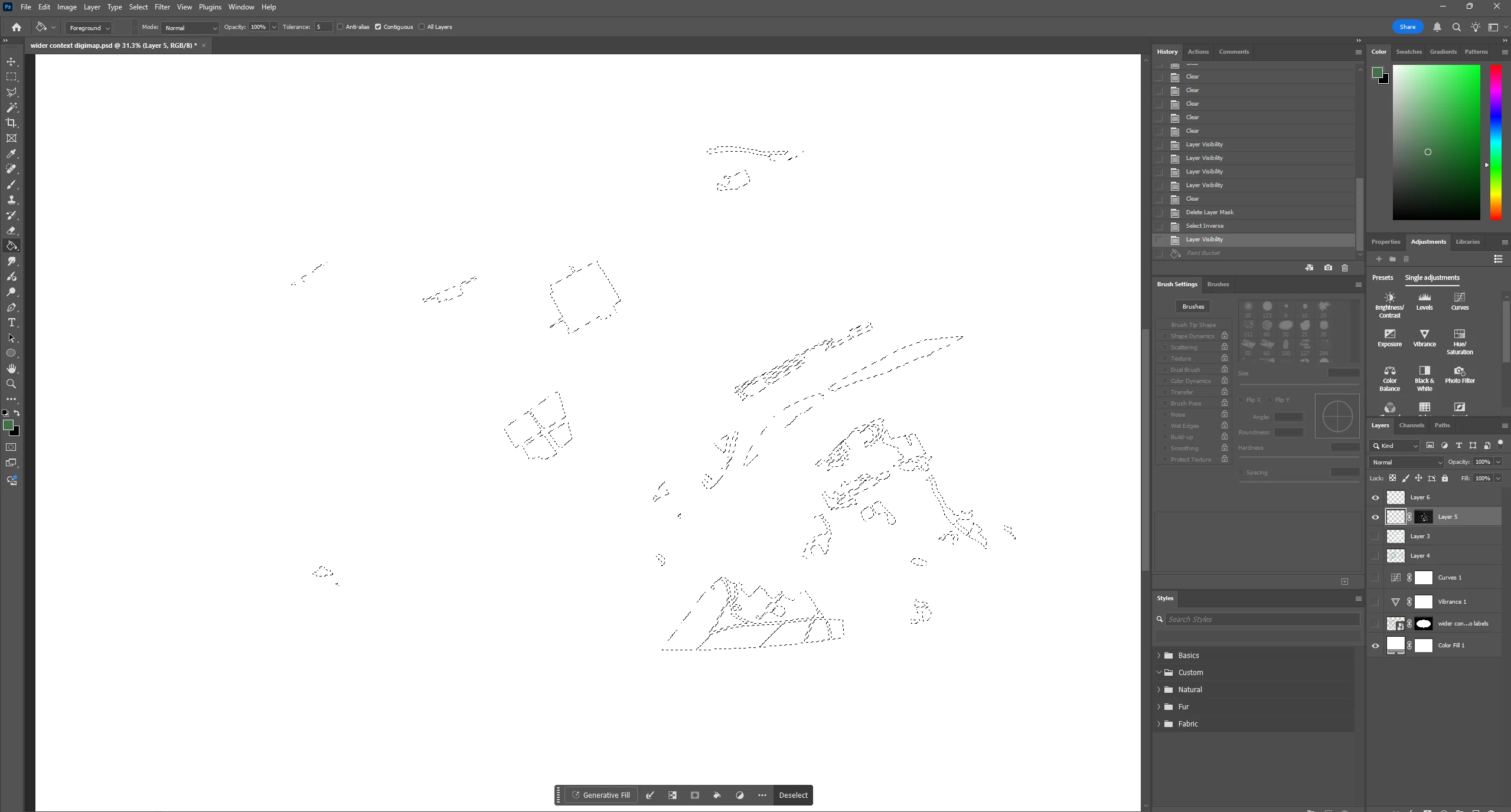This screenshot has width=1511, height=812.
Task: Select the Horizontal Type tool
Action: (11, 322)
